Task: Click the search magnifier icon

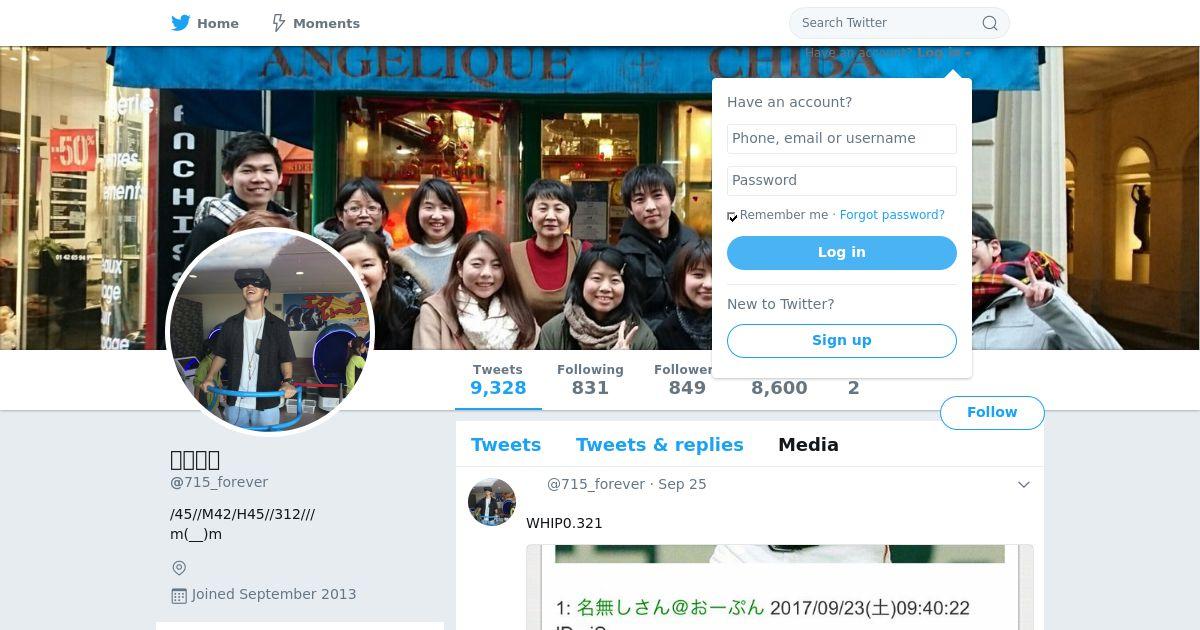Action: 990,23
